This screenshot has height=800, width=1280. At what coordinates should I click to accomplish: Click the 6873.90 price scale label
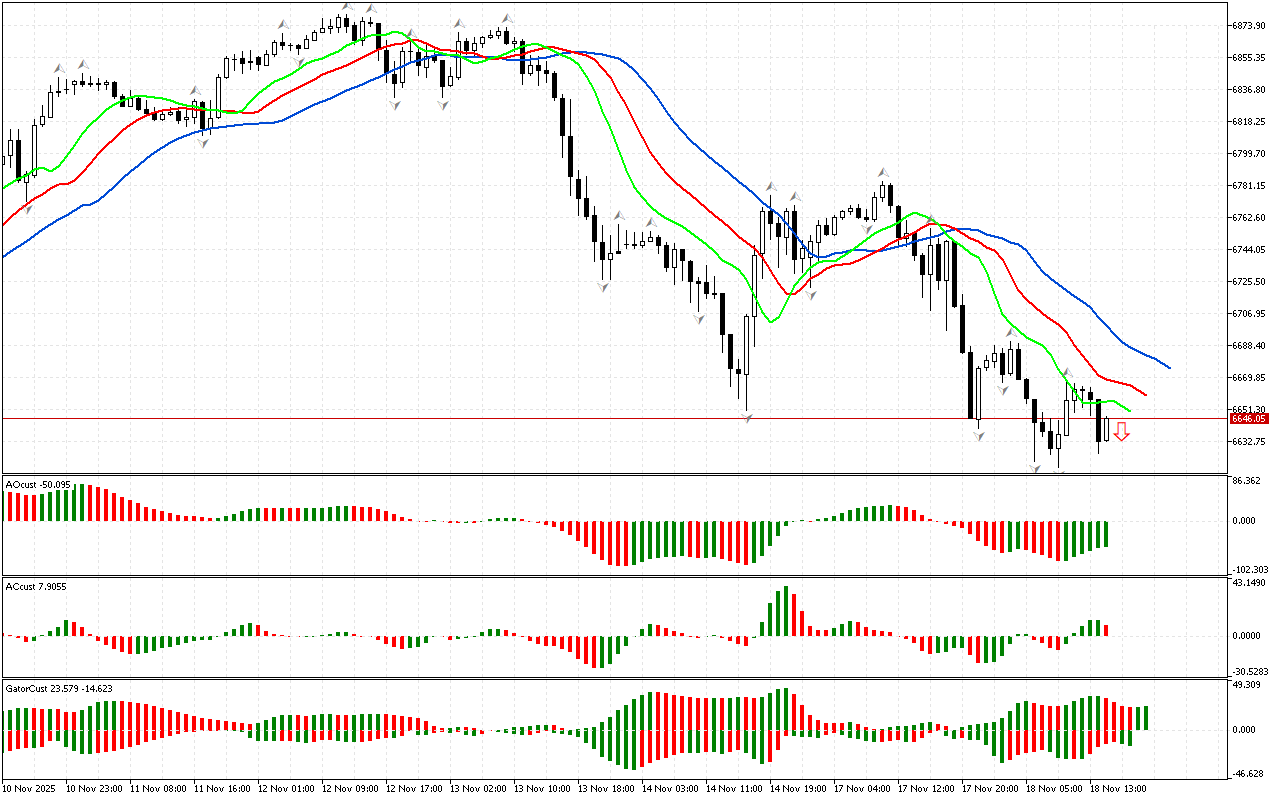coord(1249,25)
